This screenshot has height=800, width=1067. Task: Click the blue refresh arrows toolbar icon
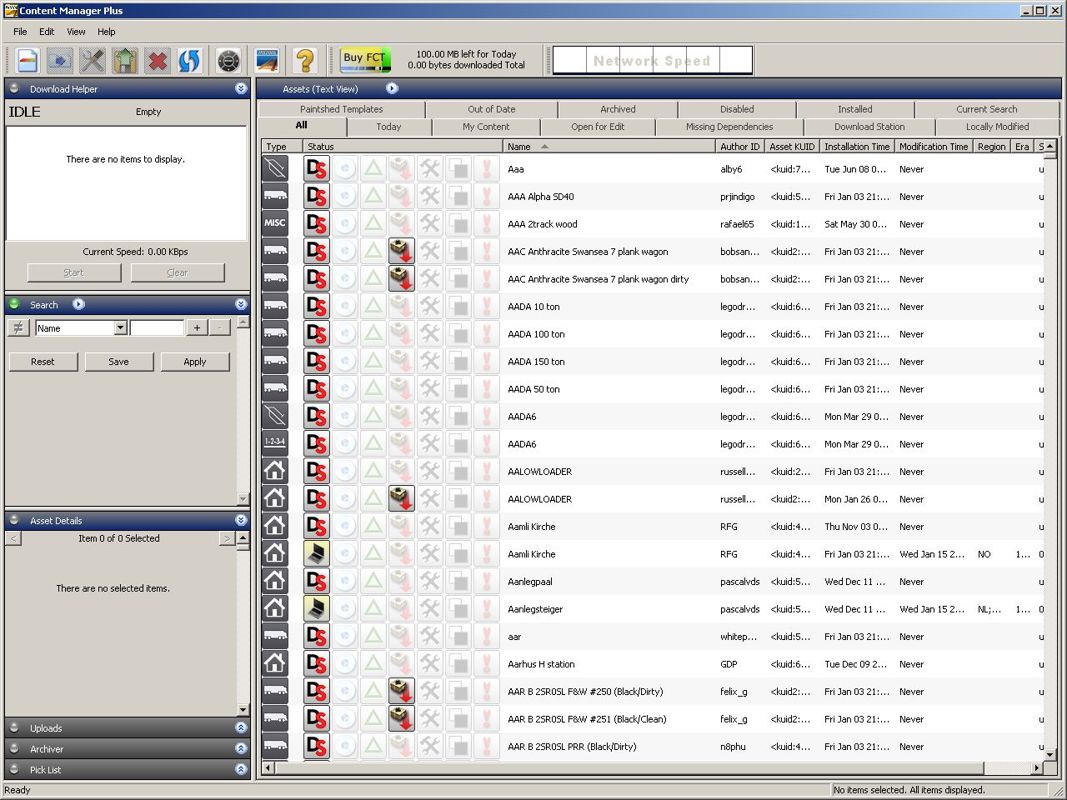click(189, 61)
